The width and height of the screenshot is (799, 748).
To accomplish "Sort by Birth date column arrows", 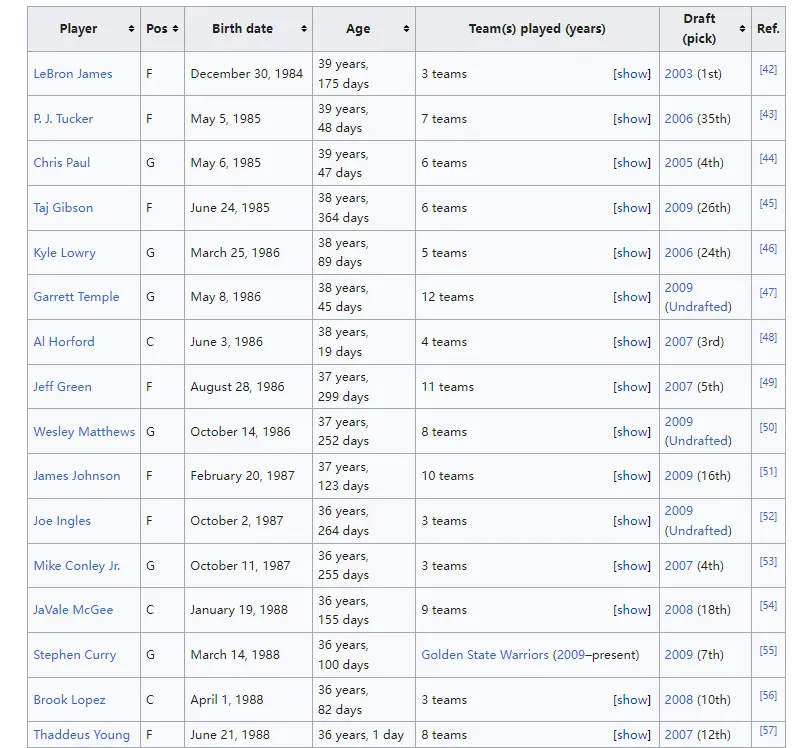I will click(x=304, y=29).
